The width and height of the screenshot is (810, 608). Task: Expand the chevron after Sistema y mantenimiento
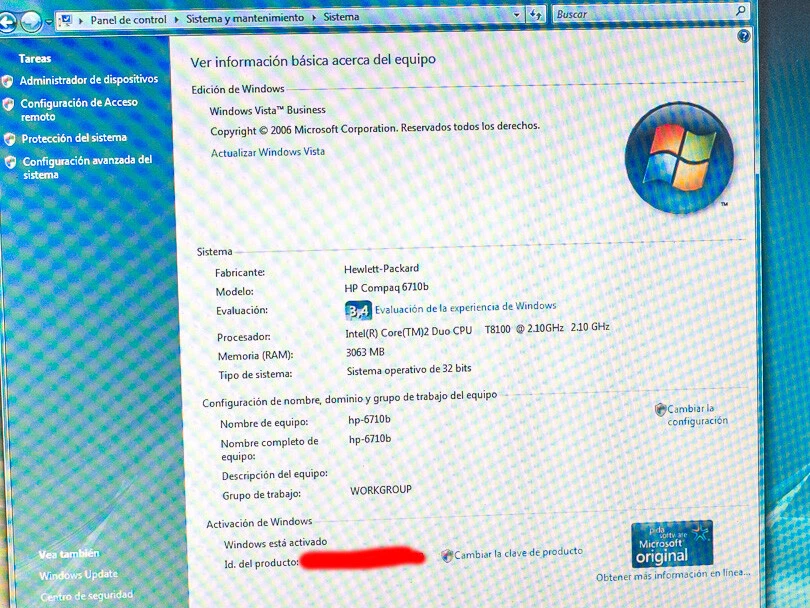click(x=314, y=18)
